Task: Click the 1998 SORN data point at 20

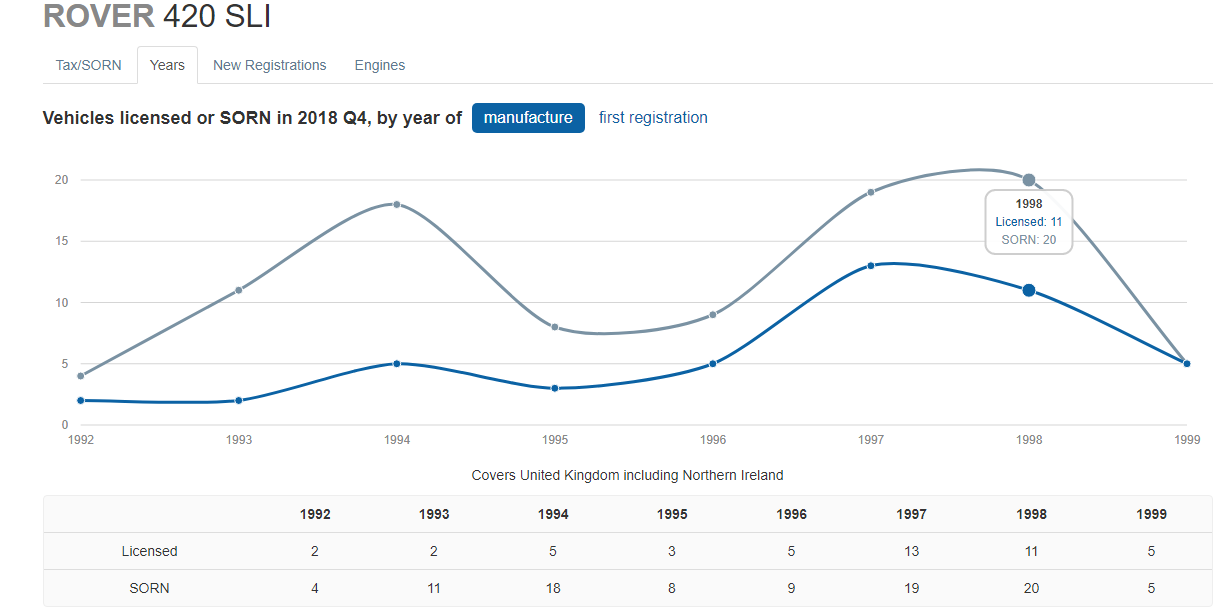Action: pos(1028,180)
